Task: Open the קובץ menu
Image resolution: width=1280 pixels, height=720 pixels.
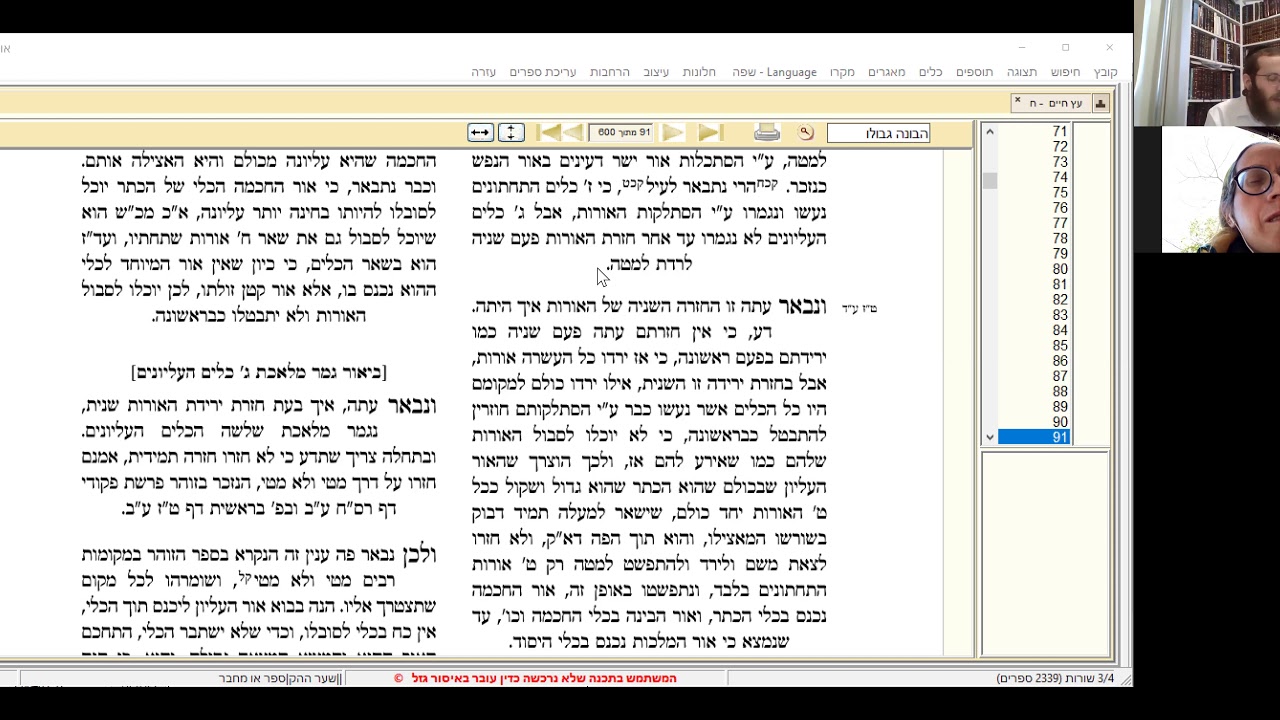Action: (1105, 72)
